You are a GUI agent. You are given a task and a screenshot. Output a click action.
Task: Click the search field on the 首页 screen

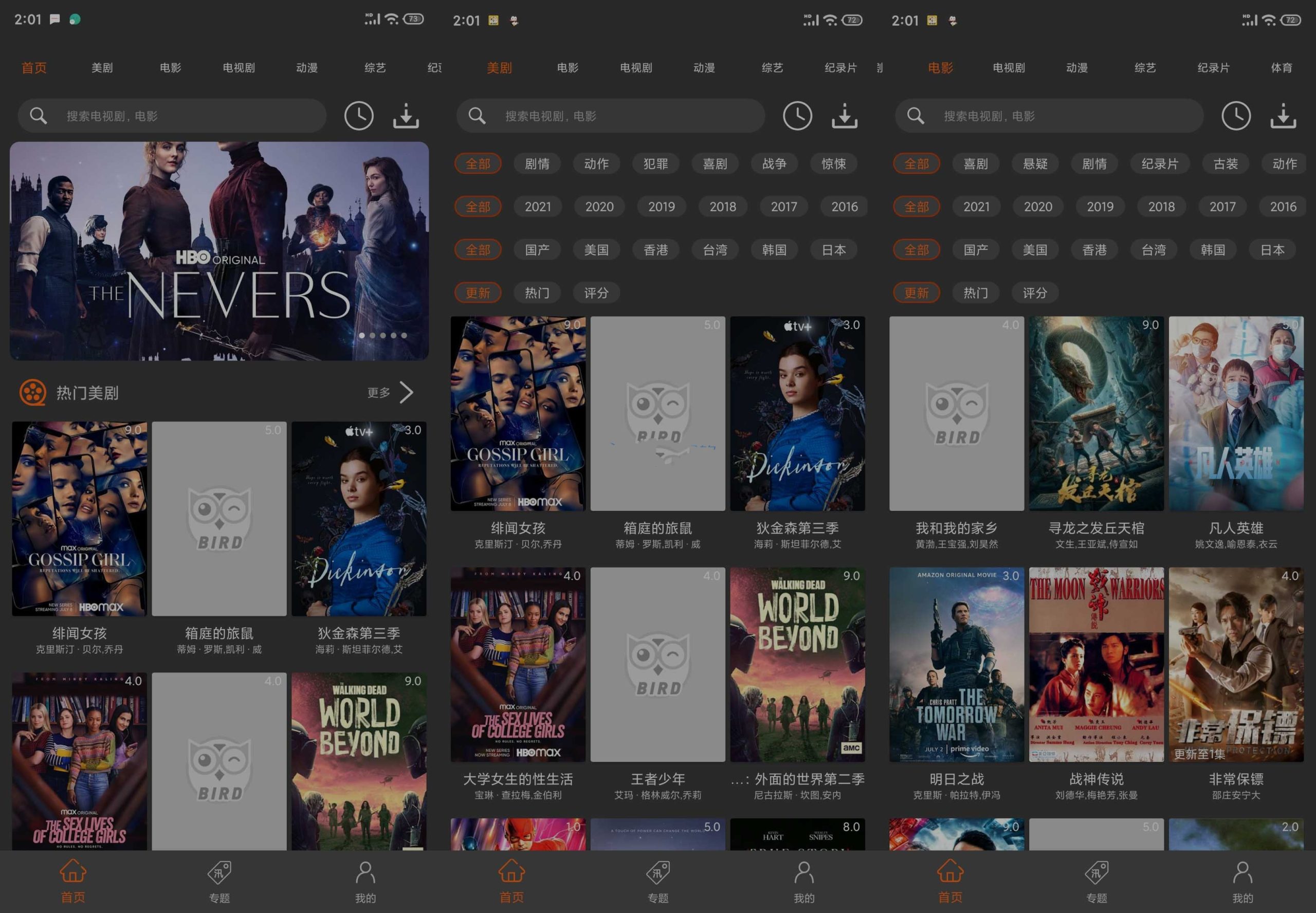[x=172, y=116]
